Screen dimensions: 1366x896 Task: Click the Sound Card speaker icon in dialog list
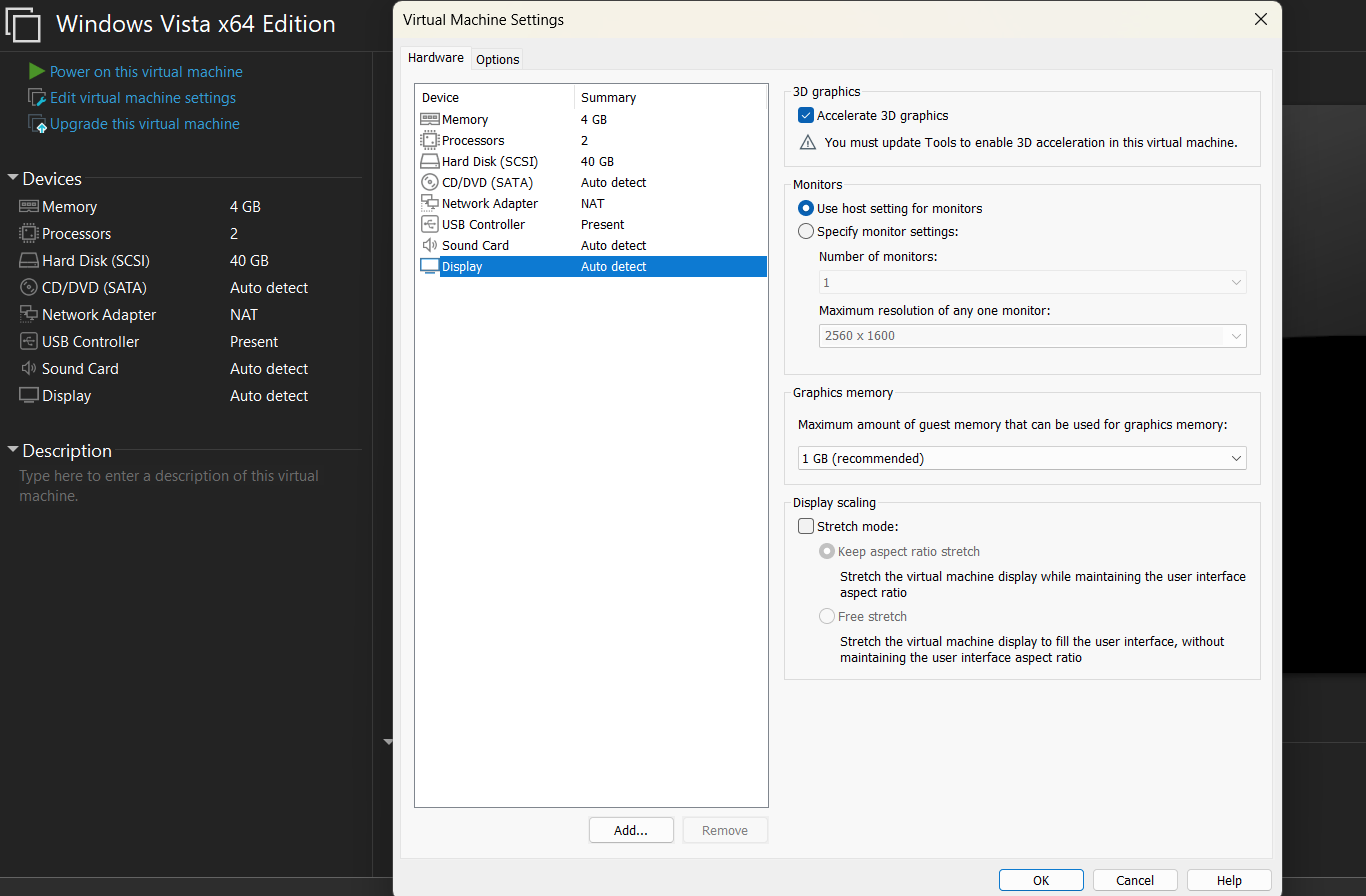(429, 245)
